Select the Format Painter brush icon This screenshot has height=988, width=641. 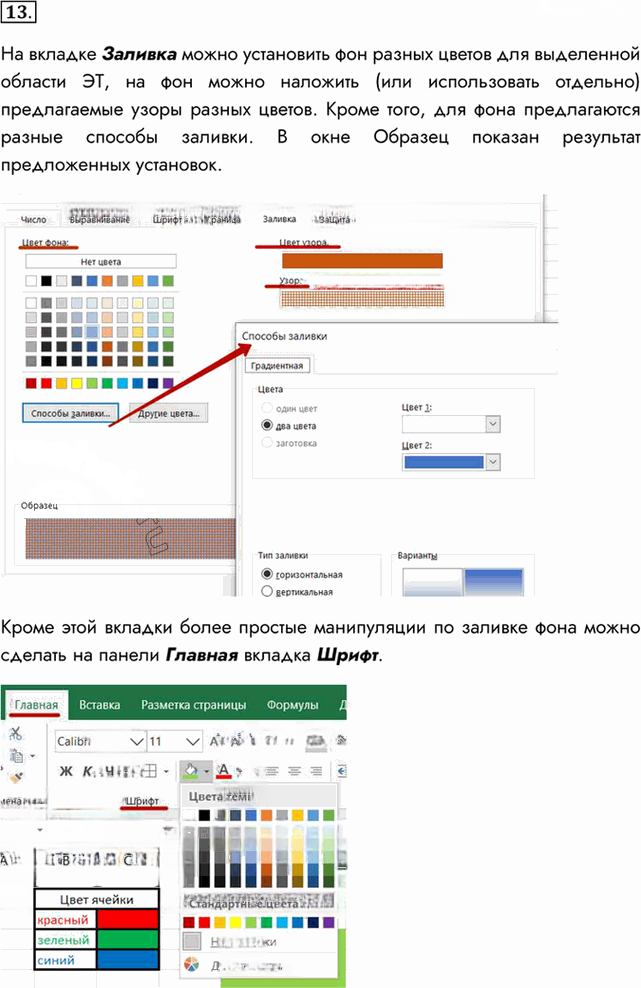[x=17, y=778]
